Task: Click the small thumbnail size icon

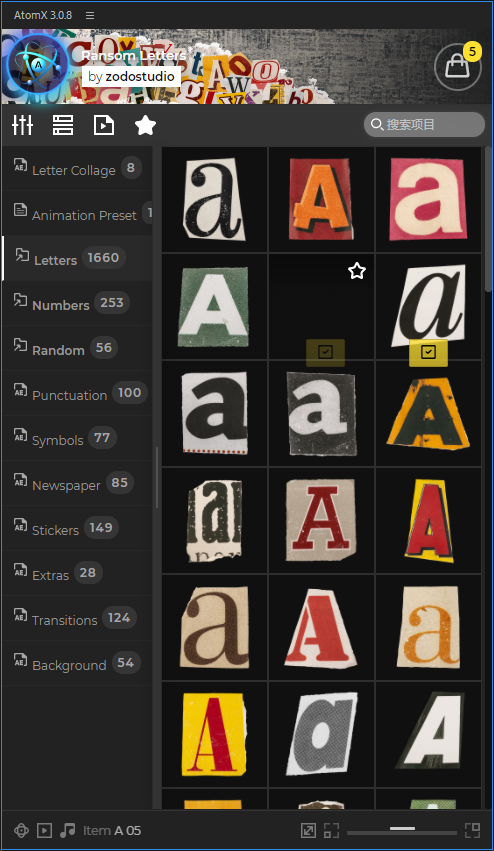Action: (x=331, y=830)
